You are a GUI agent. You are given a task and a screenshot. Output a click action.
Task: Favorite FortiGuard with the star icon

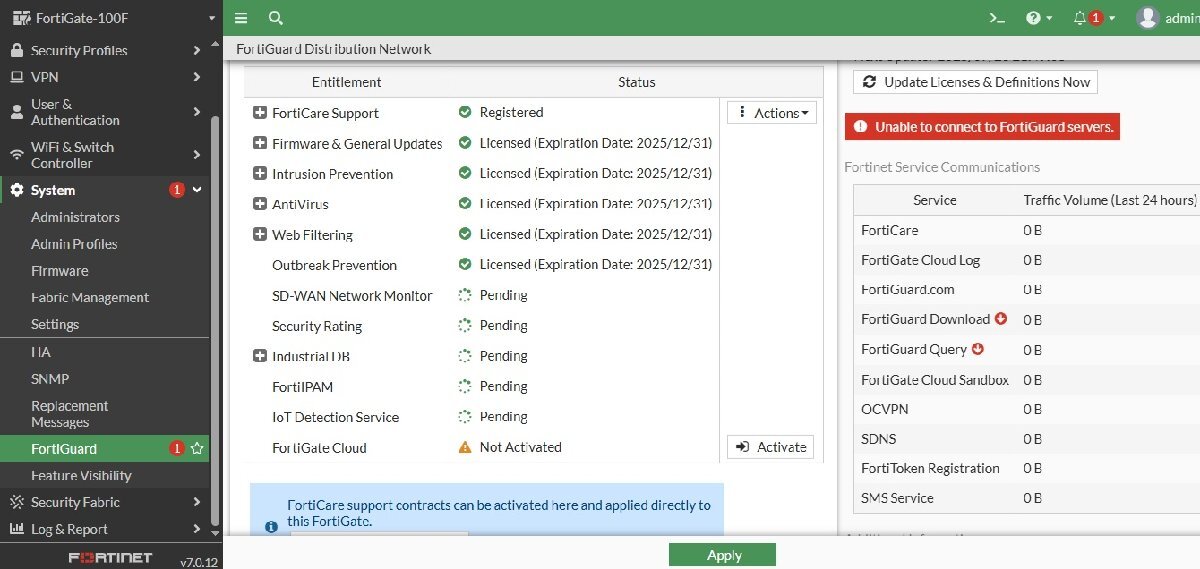click(197, 449)
